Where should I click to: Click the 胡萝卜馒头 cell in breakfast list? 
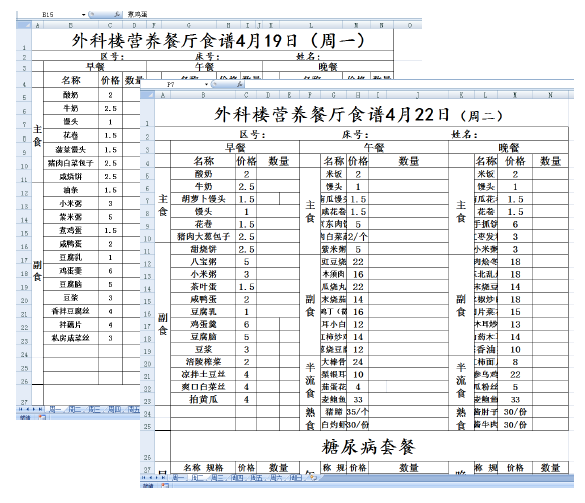coord(203,199)
